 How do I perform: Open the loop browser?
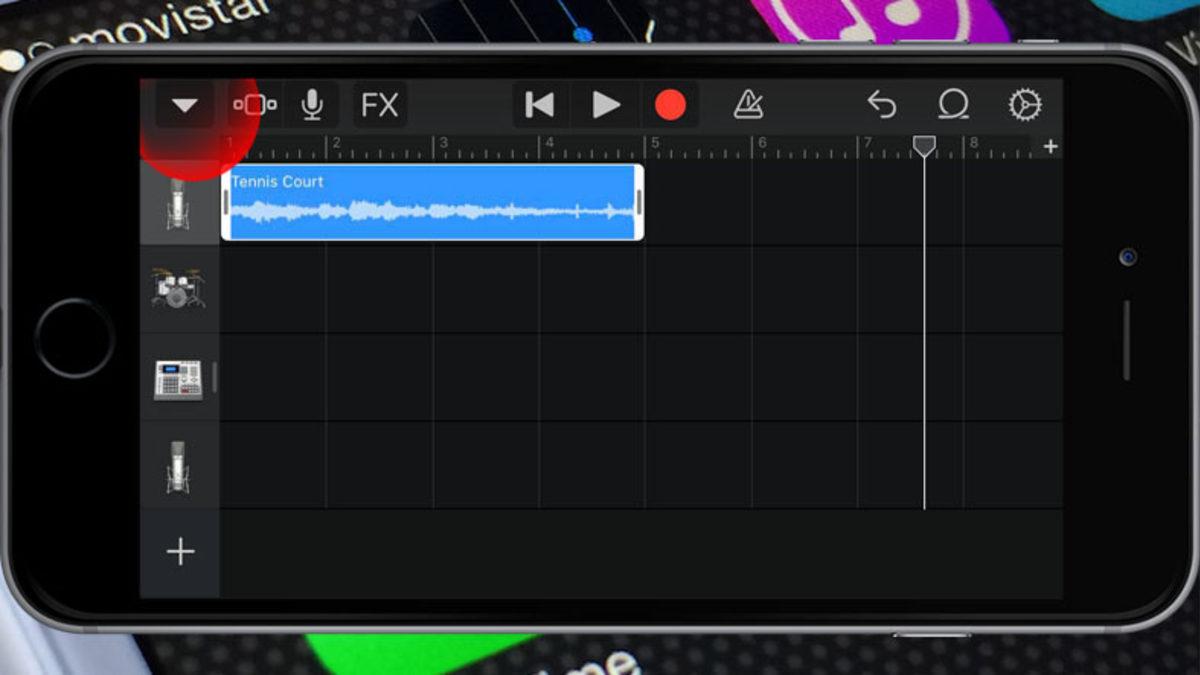tap(953, 105)
